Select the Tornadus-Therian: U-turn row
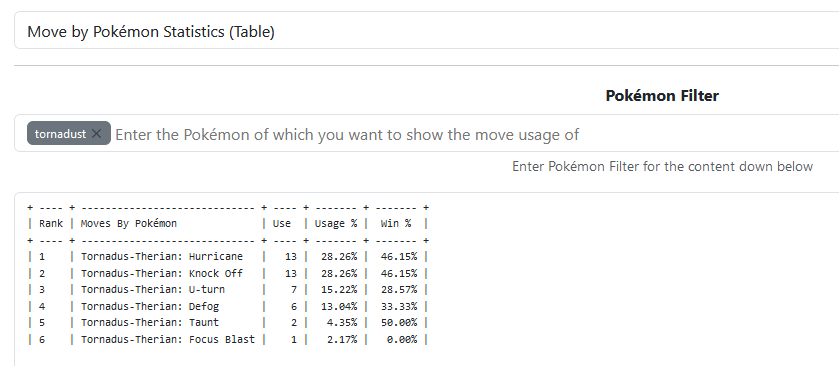839x366 pixels. tap(228, 290)
